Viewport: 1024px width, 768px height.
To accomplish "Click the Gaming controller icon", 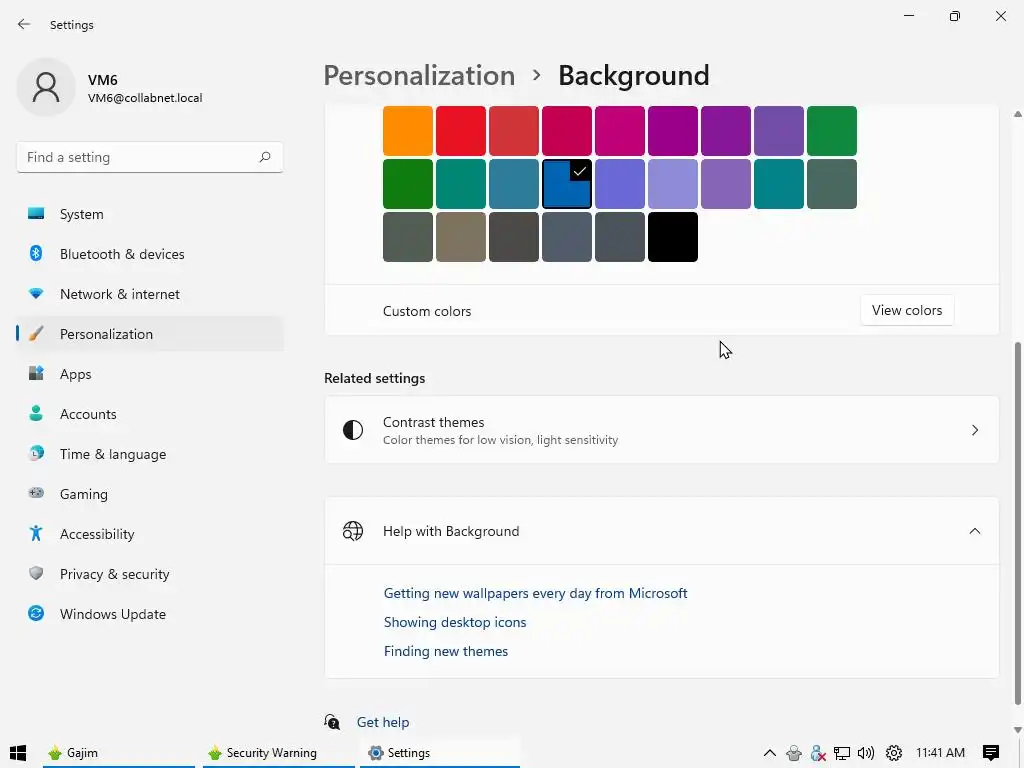I will [36, 494].
